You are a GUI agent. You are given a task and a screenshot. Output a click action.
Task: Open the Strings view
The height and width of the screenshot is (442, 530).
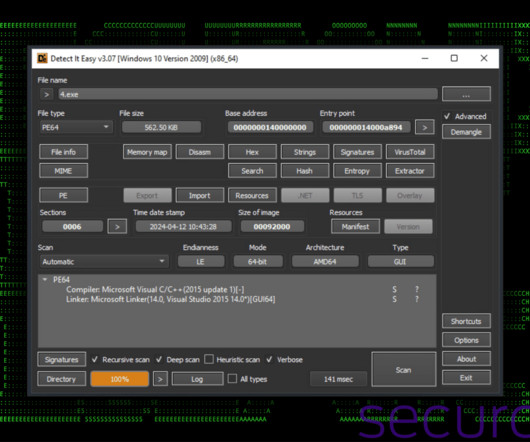(305, 152)
